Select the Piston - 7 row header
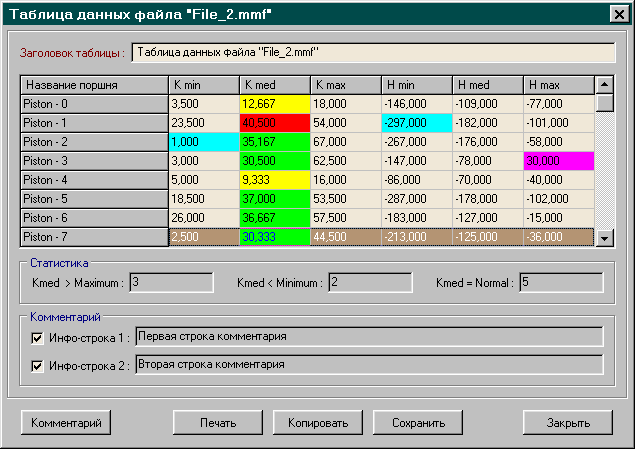 94,237
